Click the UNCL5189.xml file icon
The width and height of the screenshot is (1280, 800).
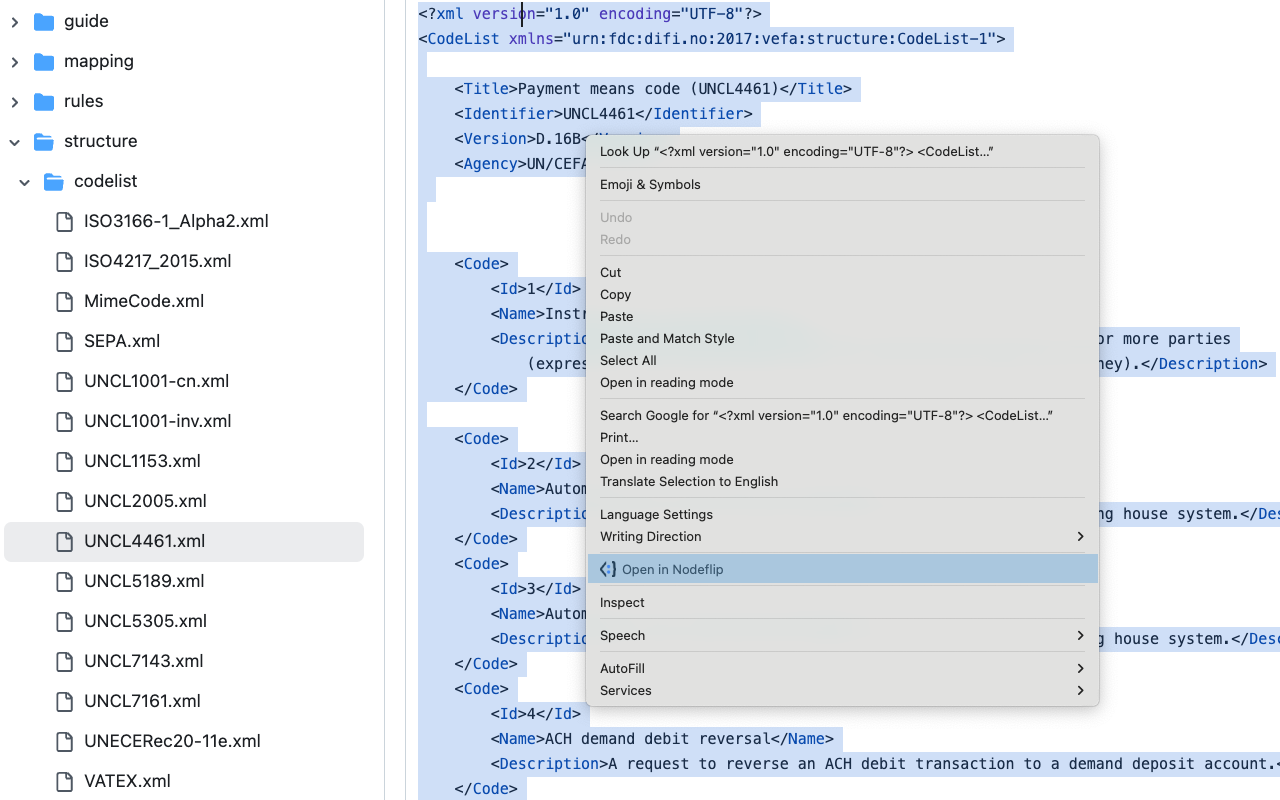tap(64, 581)
